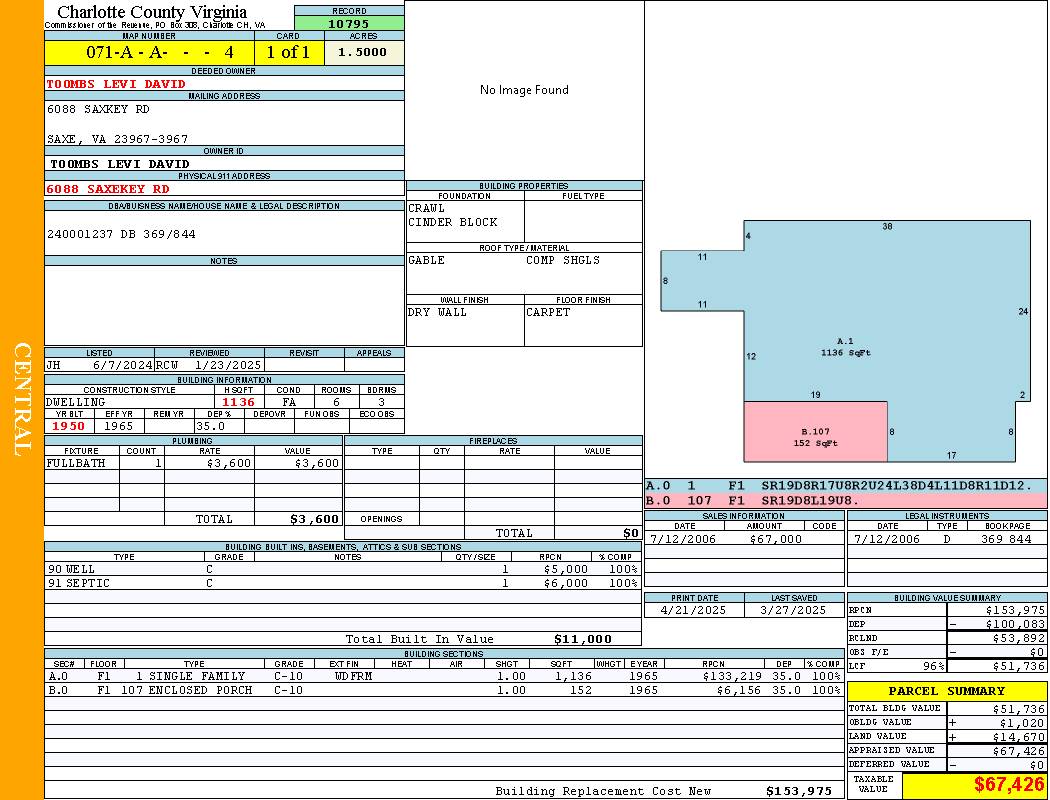This screenshot has height=800, width=1050.
Task: Click the red heated square feet 1136
Action: [238, 402]
